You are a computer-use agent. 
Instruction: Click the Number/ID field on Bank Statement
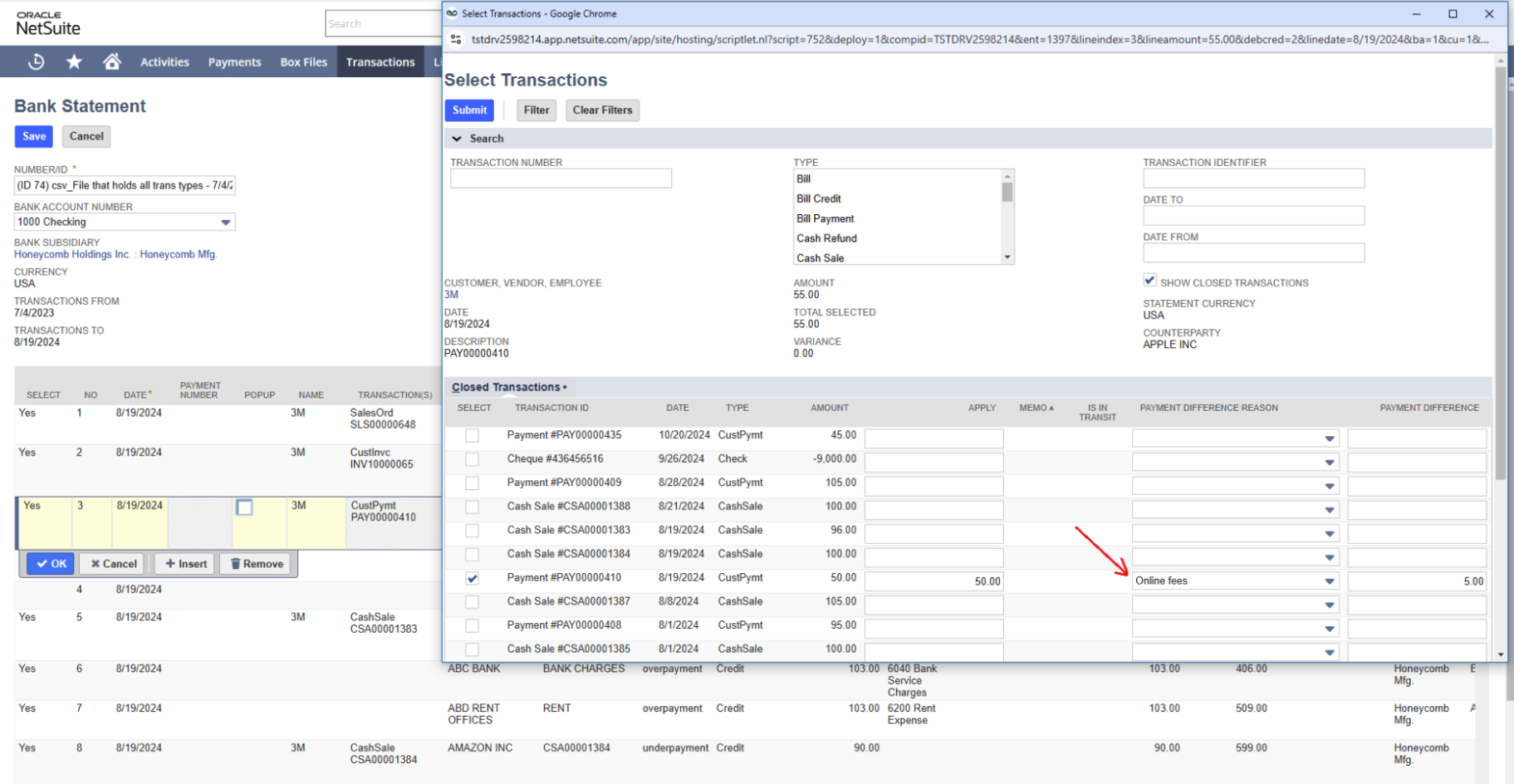click(125, 185)
